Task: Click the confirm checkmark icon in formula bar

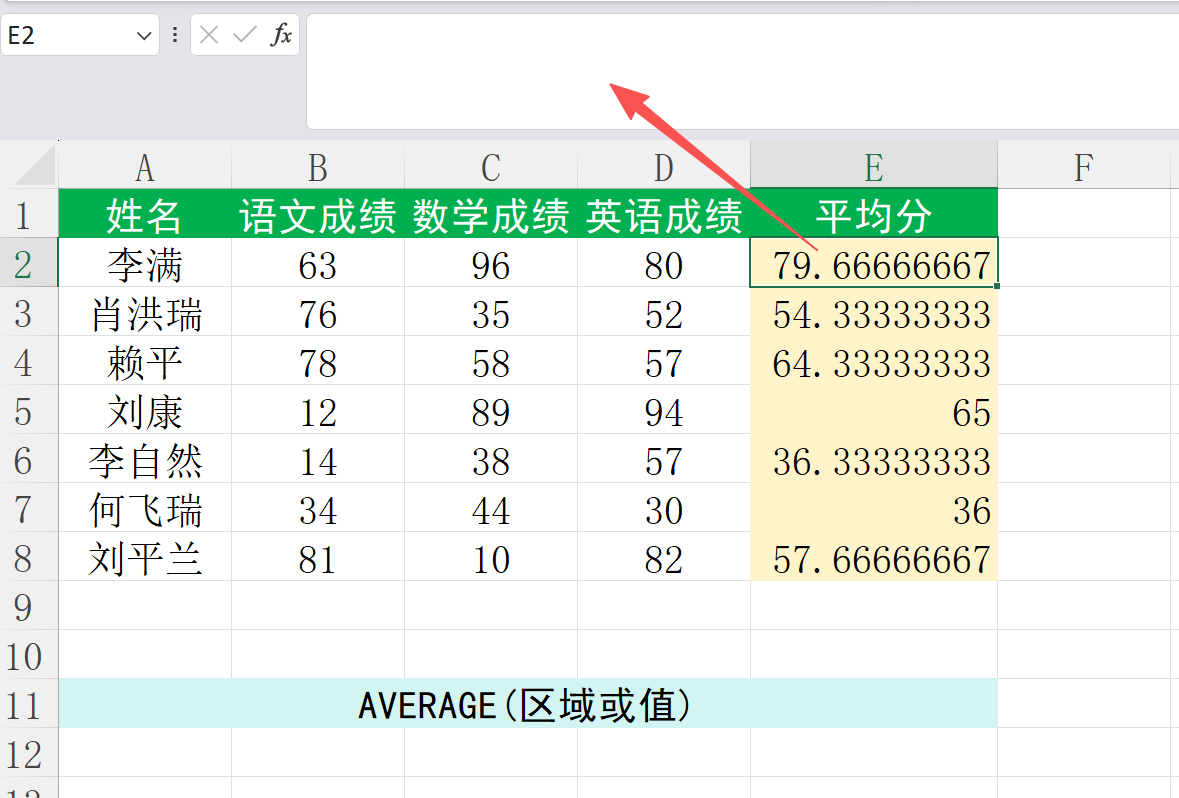Action: click(x=244, y=36)
